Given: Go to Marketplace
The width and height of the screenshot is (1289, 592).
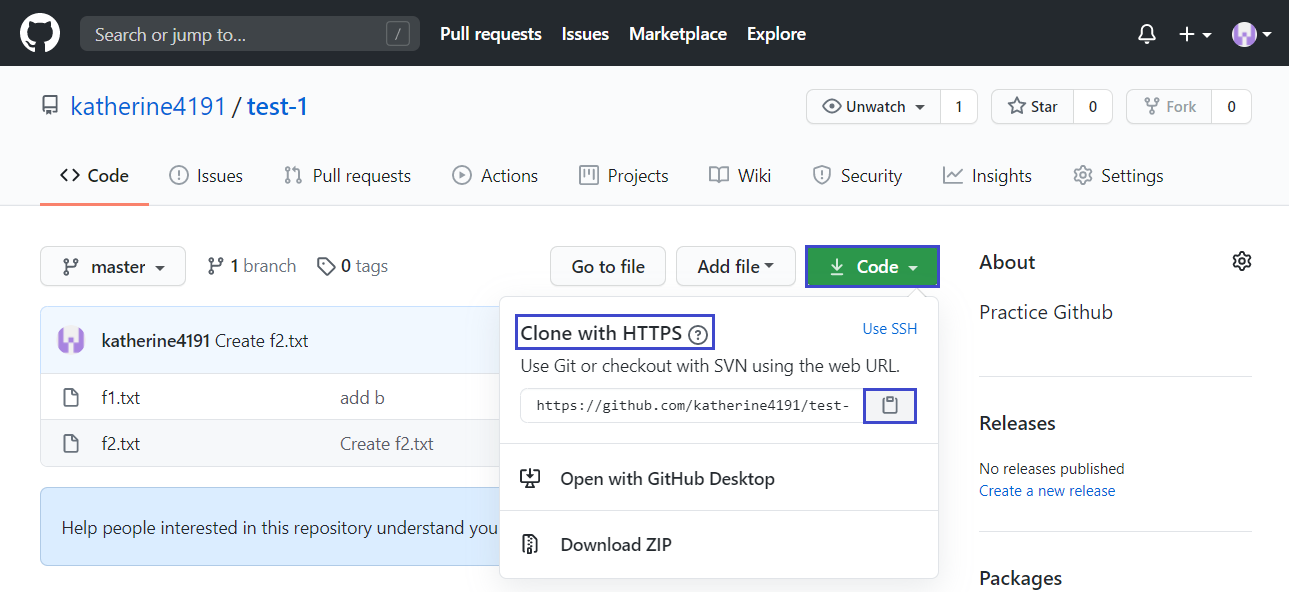Looking at the screenshot, I should pyautogui.click(x=678, y=34).
